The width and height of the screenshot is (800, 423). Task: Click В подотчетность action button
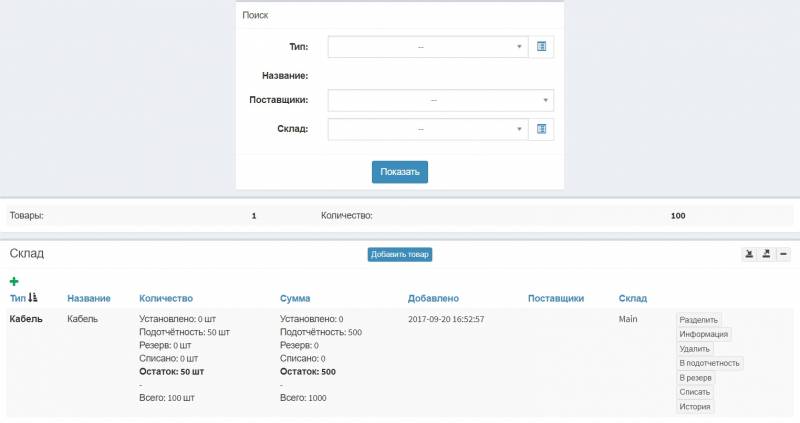(709, 363)
